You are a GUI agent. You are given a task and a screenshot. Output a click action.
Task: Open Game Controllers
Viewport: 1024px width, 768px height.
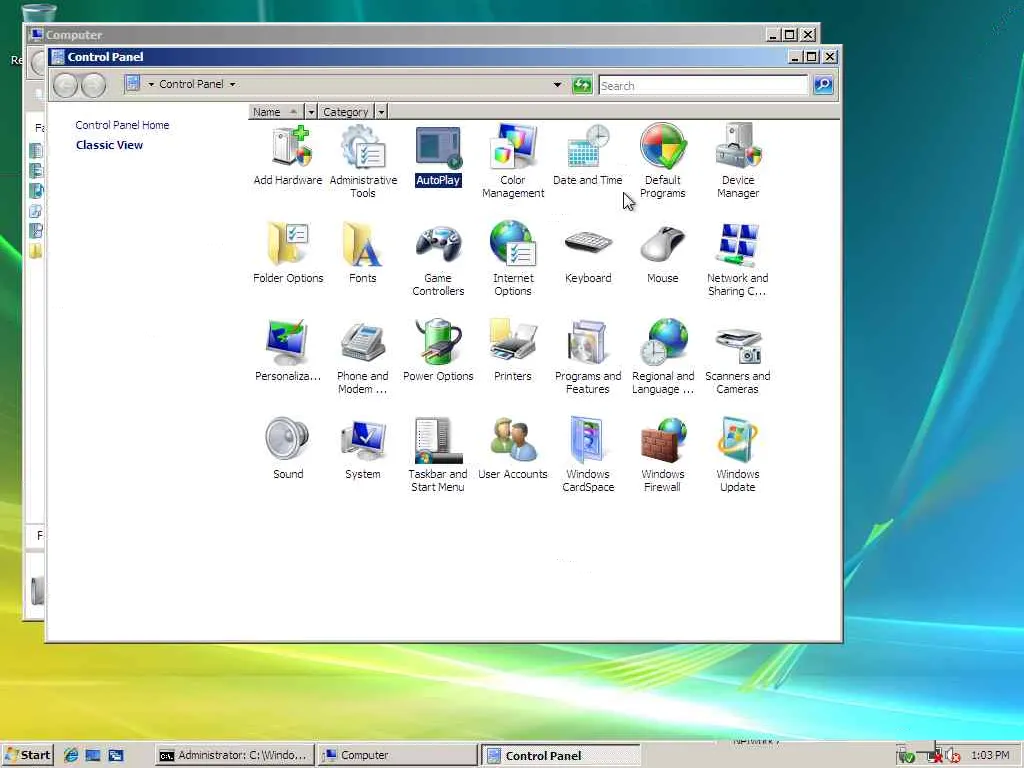[x=438, y=259]
